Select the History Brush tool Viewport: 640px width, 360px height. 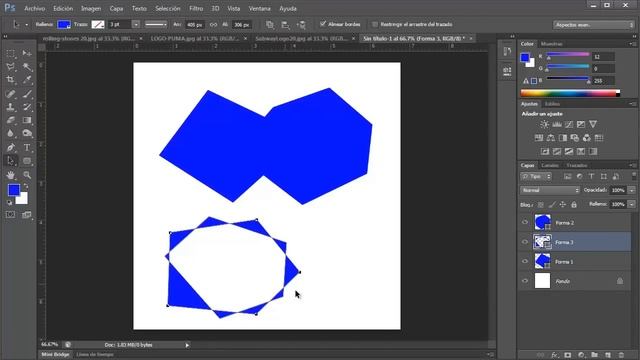click(x=27, y=107)
